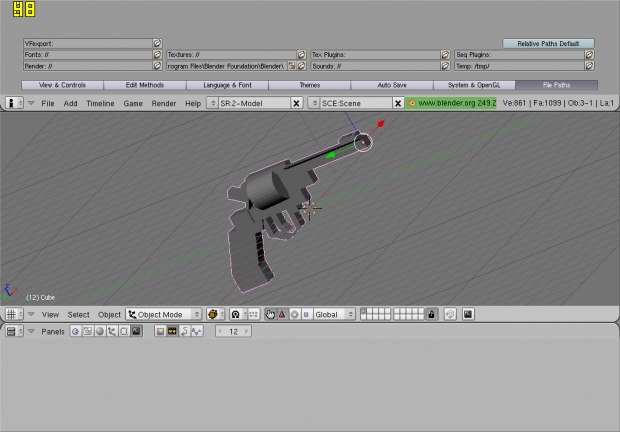The height and width of the screenshot is (432, 620).
Task: Open the SCE:Scene browse arrows
Action: pos(314,103)
